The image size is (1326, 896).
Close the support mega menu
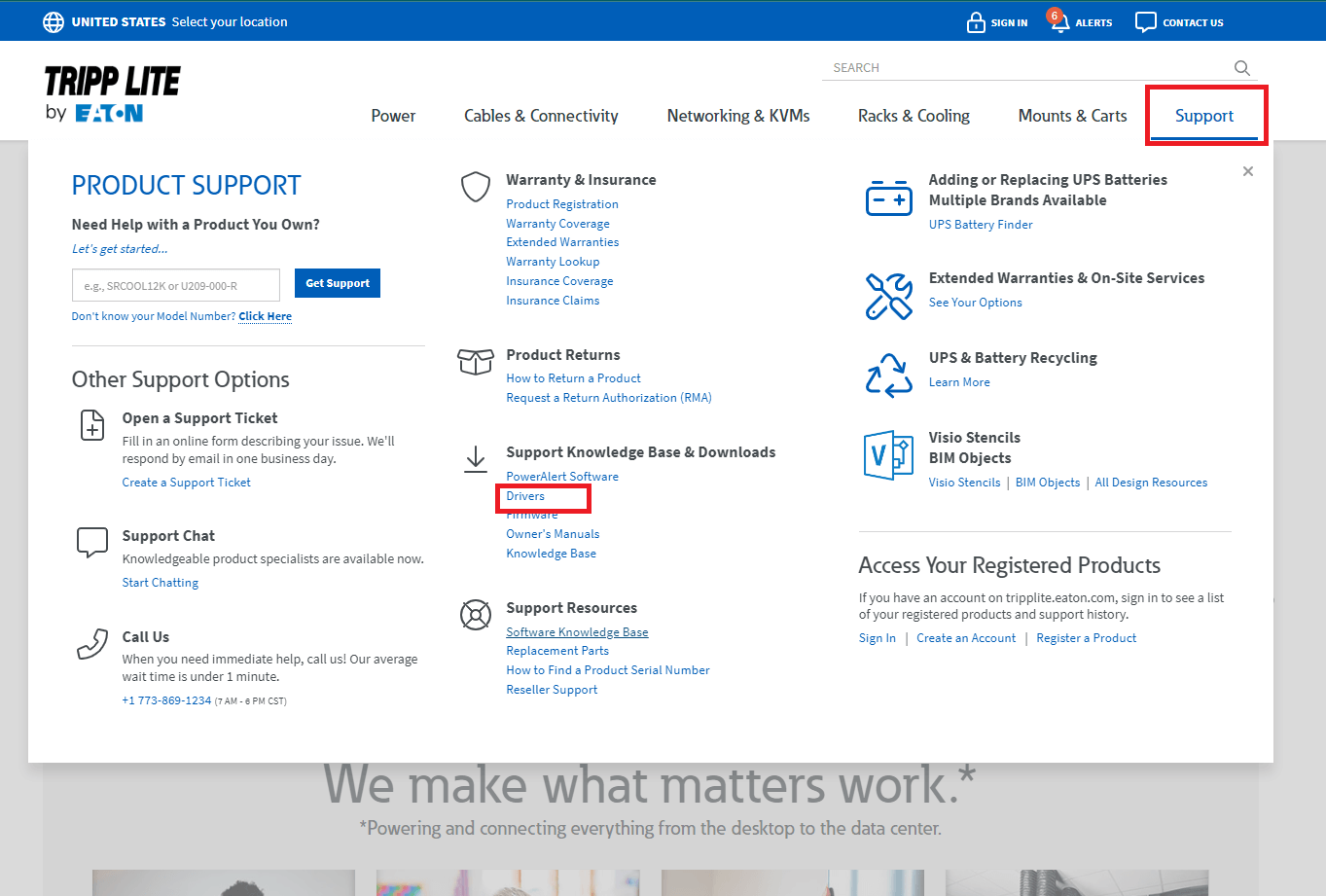click(x=1248, y=171)
